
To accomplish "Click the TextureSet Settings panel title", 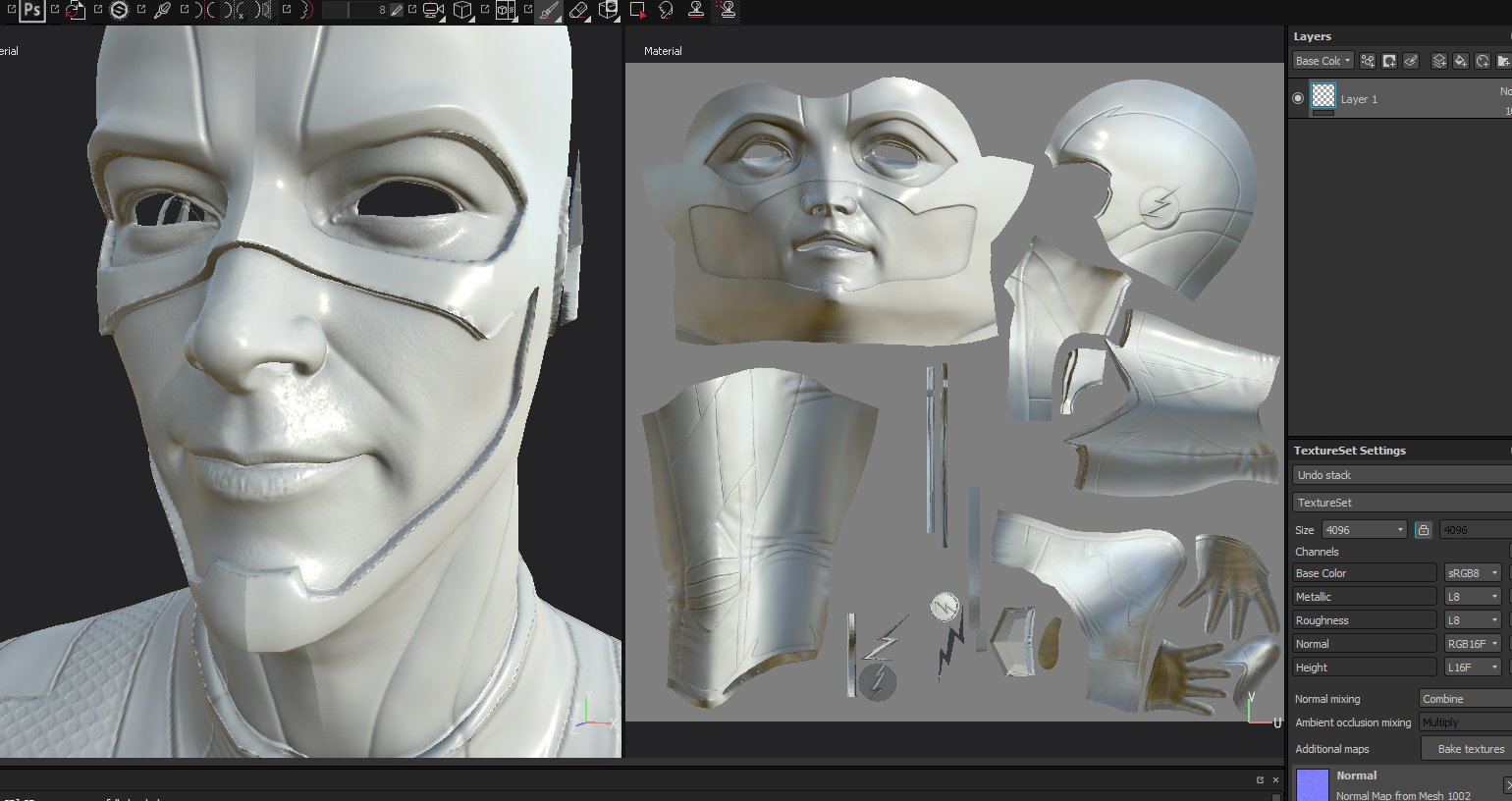I will pyautogui.click(x=1349, y=451).
